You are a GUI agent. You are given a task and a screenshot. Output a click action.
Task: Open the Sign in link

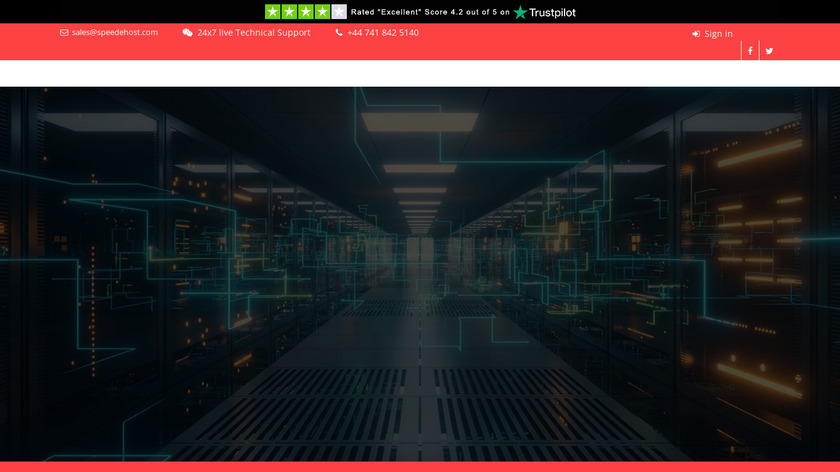pyautogui.click(x=718, y=34)
